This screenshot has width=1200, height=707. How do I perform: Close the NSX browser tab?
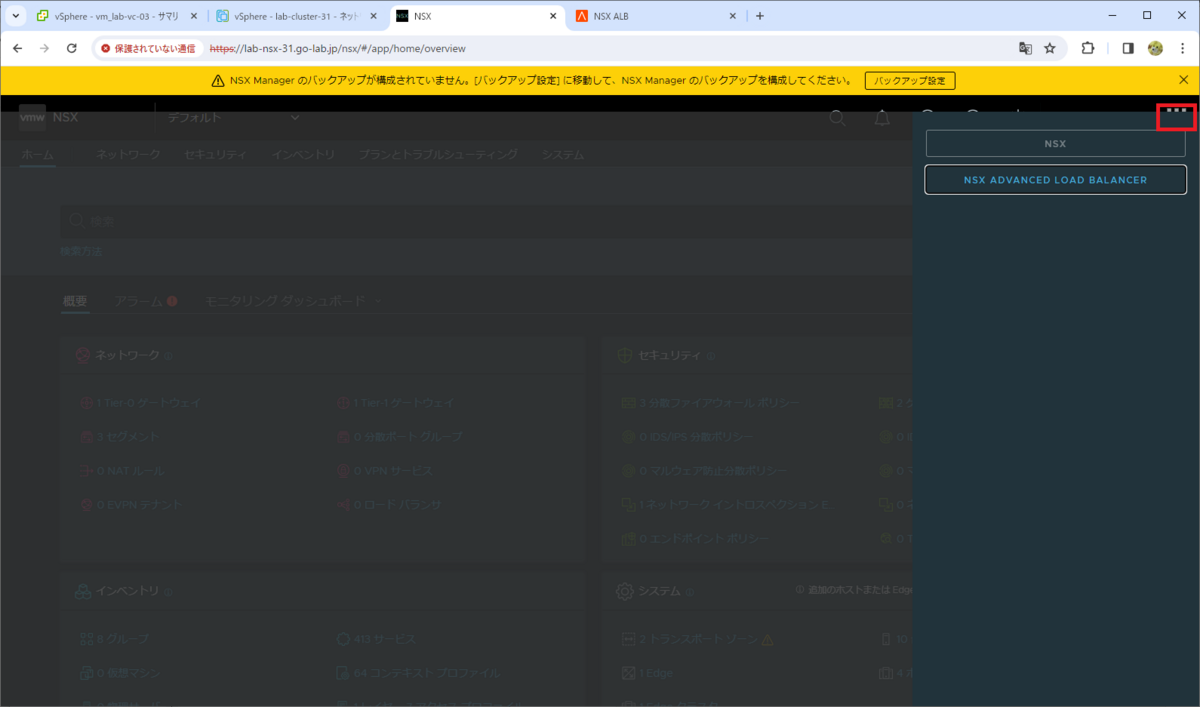553,16
